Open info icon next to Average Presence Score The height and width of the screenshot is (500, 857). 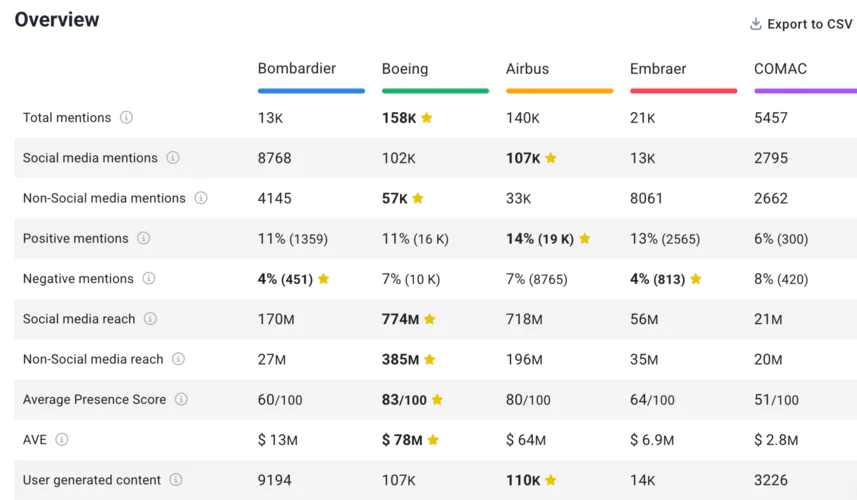[x=181, y=399]
